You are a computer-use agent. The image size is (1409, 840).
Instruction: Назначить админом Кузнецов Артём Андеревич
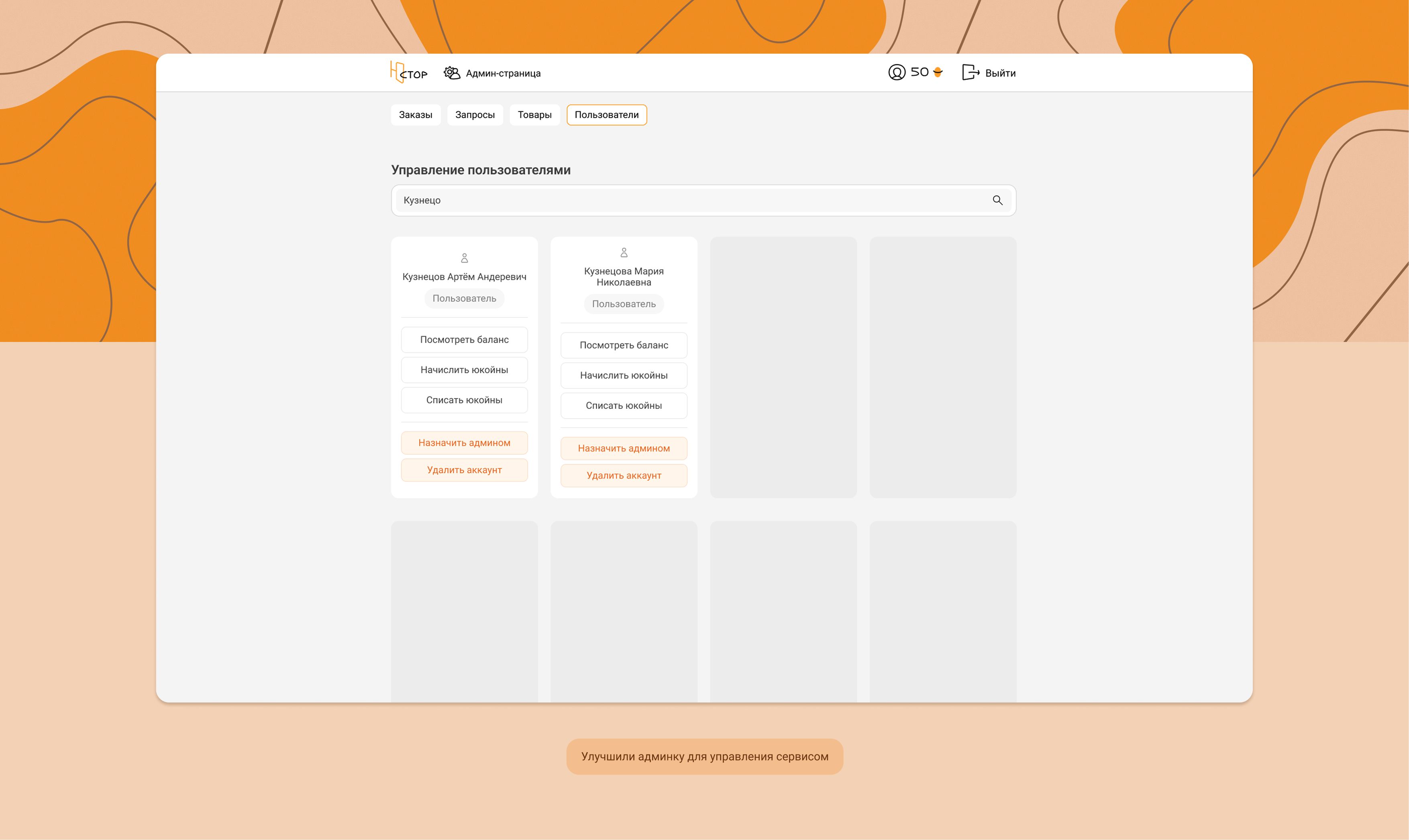click(x=464, y=443)
